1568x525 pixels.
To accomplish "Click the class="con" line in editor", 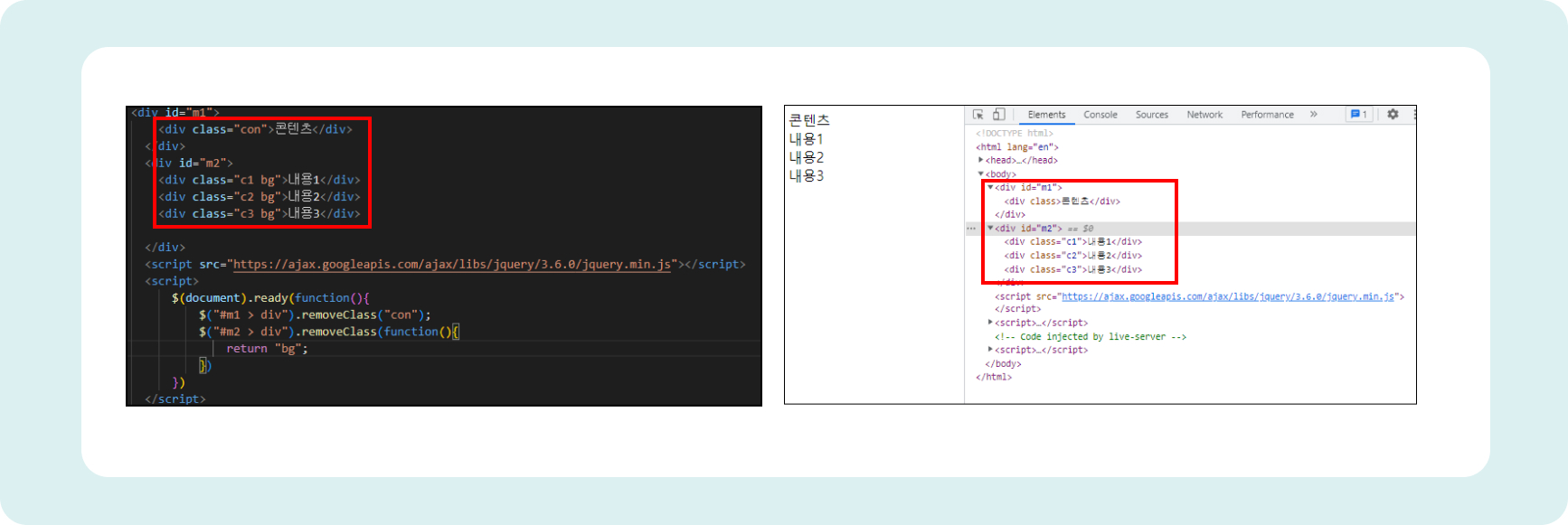I will pos(256,129).
